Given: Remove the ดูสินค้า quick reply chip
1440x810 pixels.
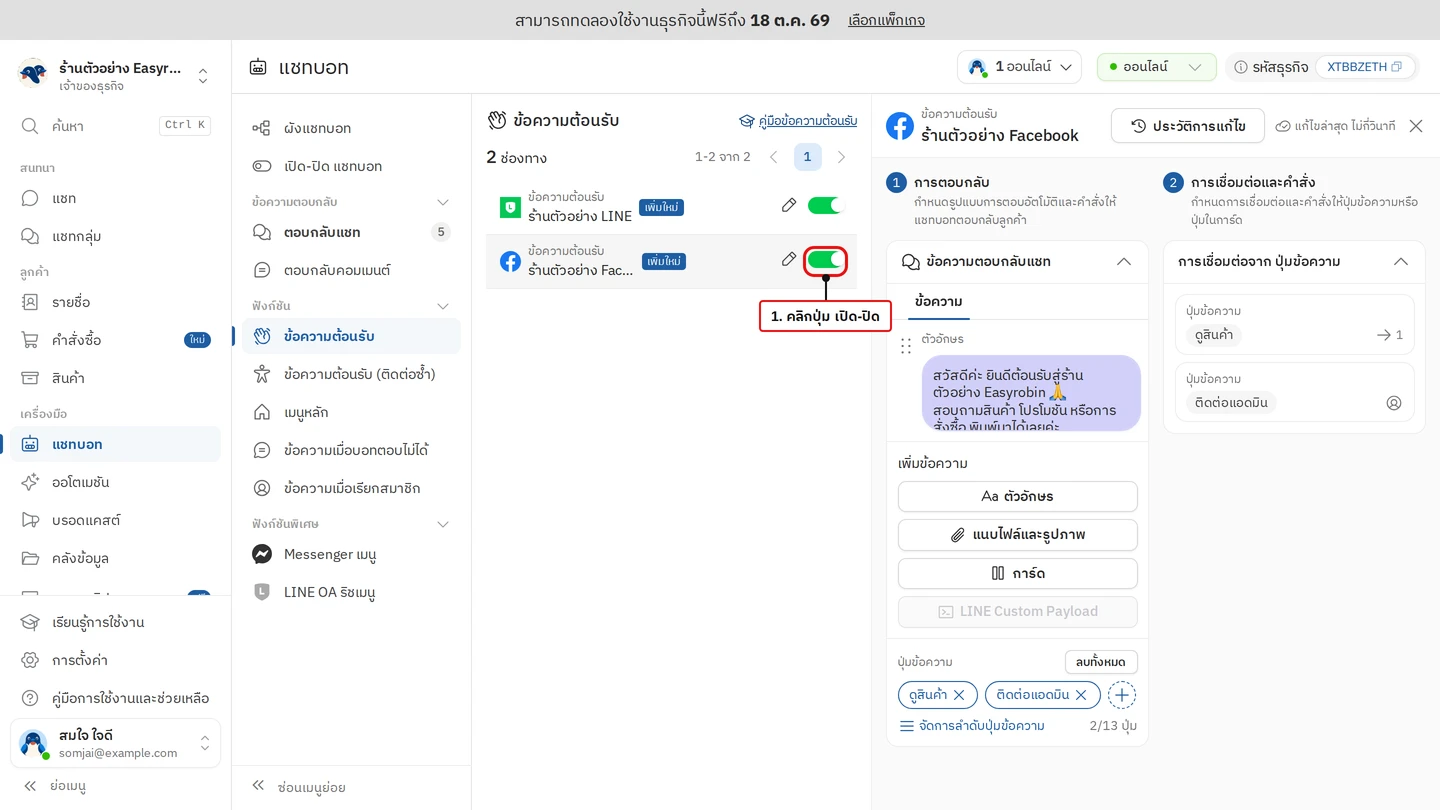Looking at the screenshot, I should click(959, 695).
